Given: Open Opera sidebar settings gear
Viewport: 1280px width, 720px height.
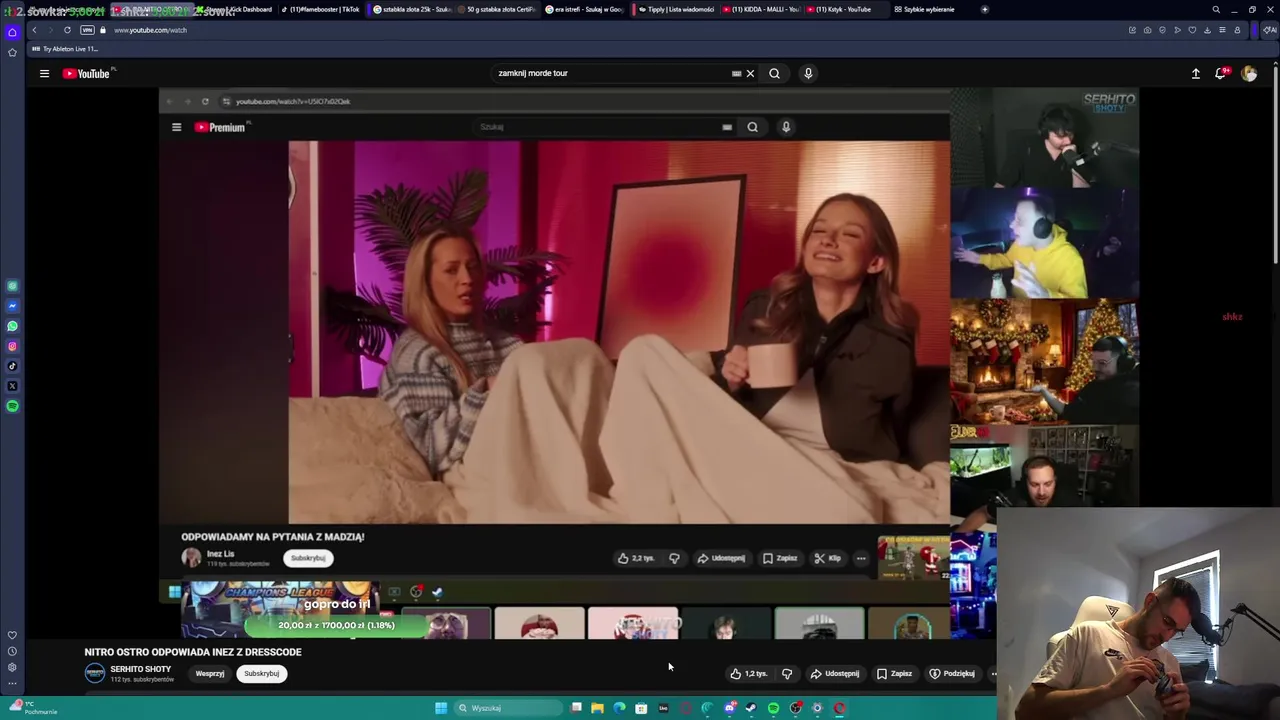Looking at the screenshot, I should pos(12,667).
